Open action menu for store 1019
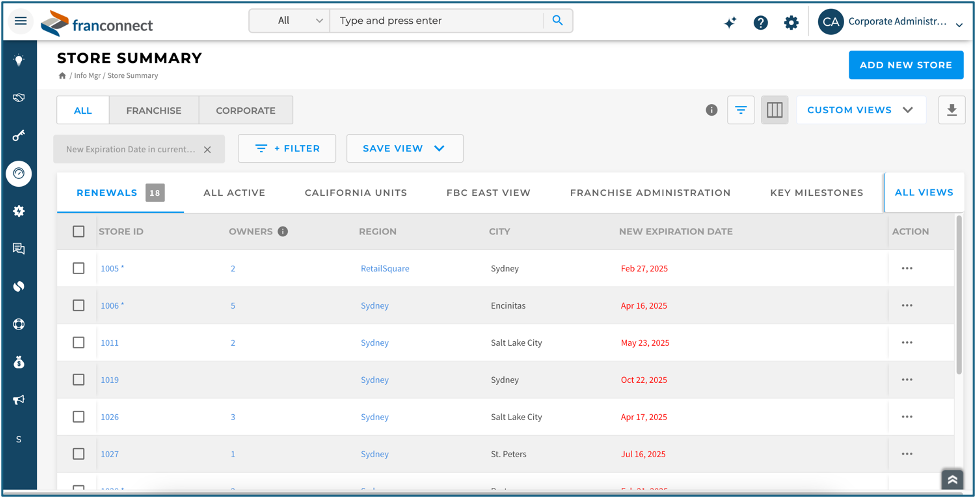 click(x=907, y=380)
